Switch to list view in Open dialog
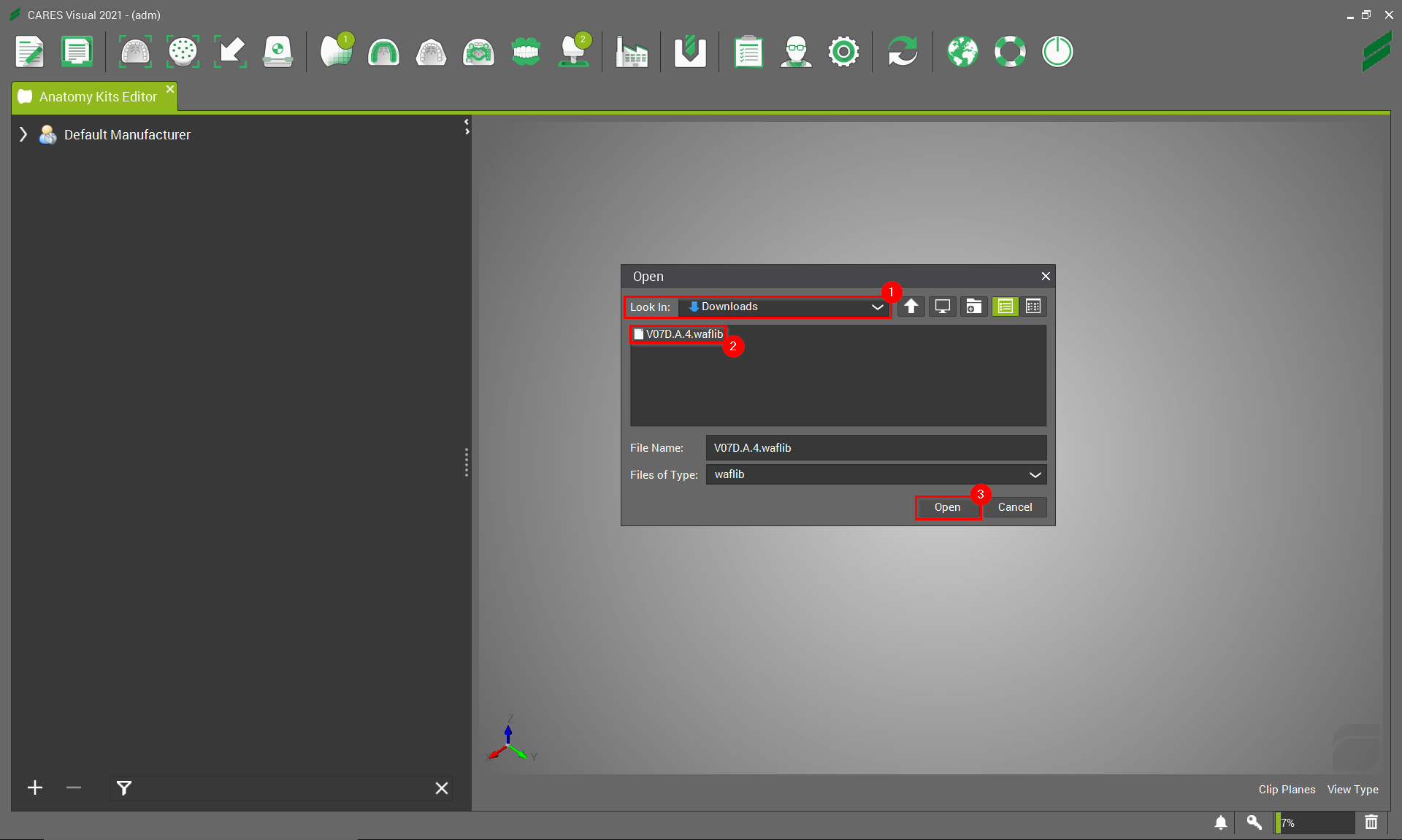The image size is (1402, 840). (1005, 307)
